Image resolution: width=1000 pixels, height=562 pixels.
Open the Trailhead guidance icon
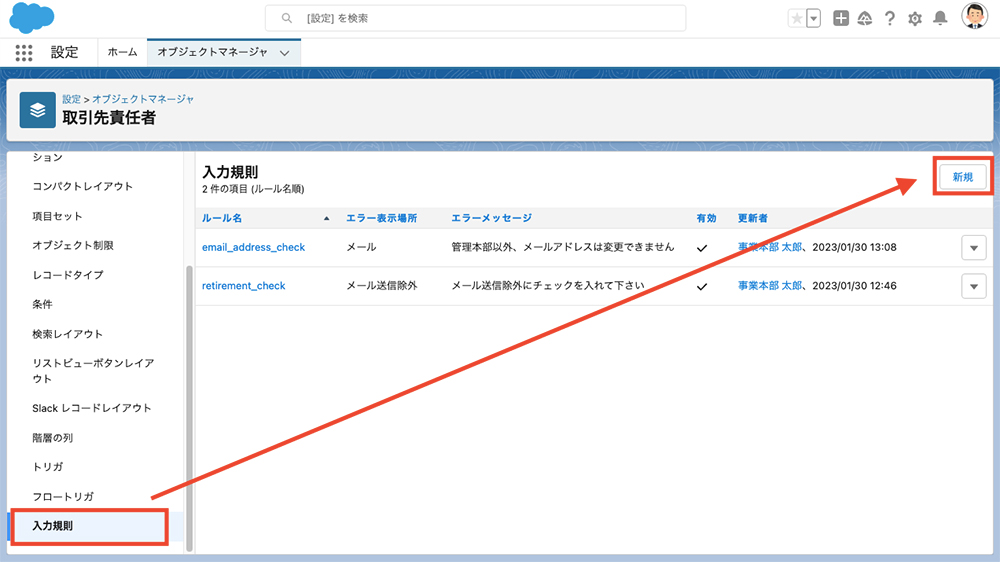pyautogui.click(x=865, y=18)
